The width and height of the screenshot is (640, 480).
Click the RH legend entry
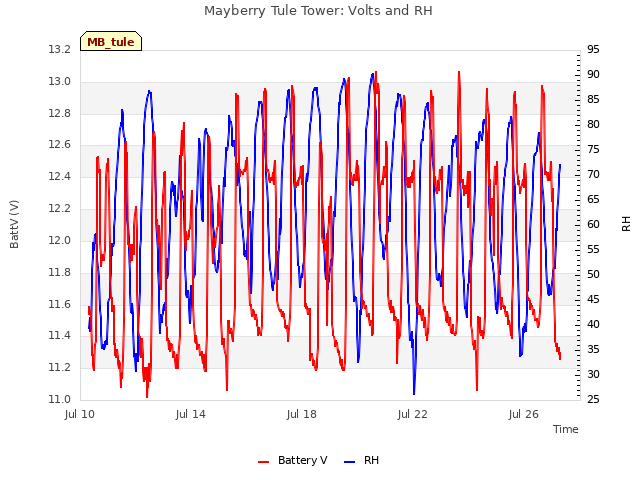pyautogui.click(x=362, y=460)
